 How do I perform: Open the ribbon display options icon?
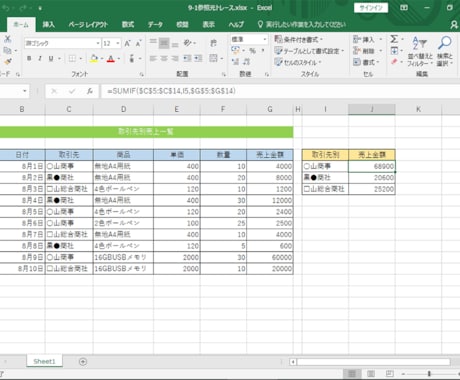click(x=404, y=7)
